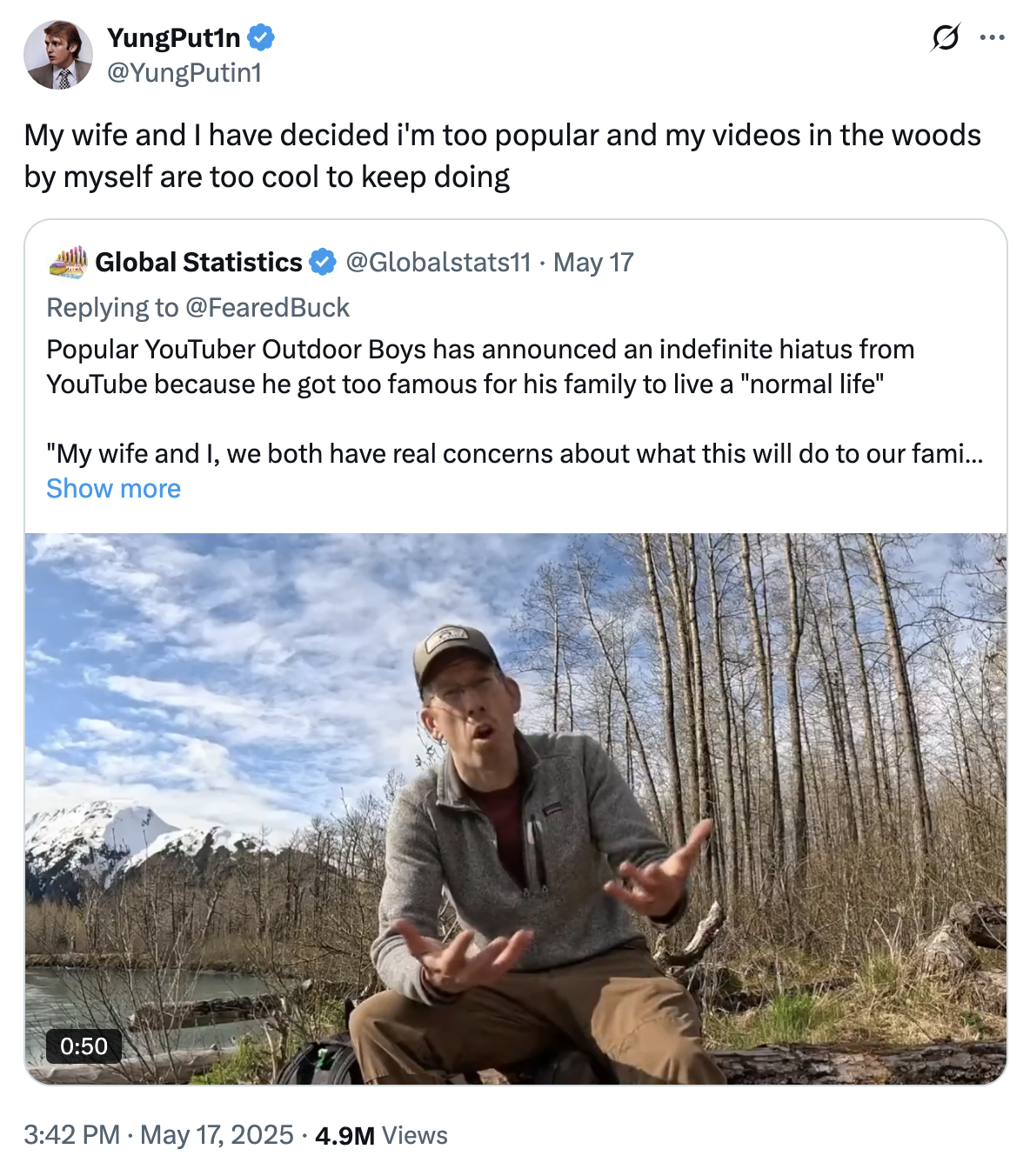Click the quoted post's May 17 date
The image size is (1030, 1176).
(x=593, y=262)
